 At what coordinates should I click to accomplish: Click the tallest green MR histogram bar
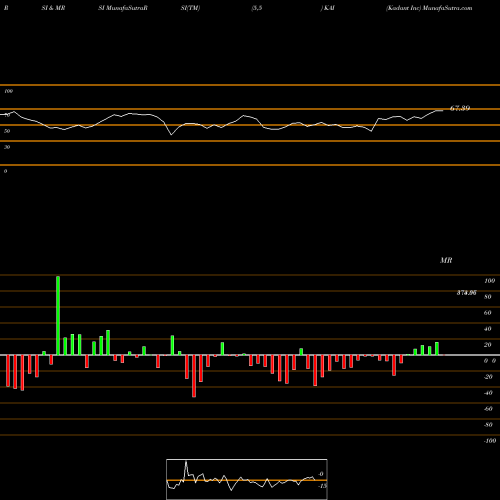(58, 316)
